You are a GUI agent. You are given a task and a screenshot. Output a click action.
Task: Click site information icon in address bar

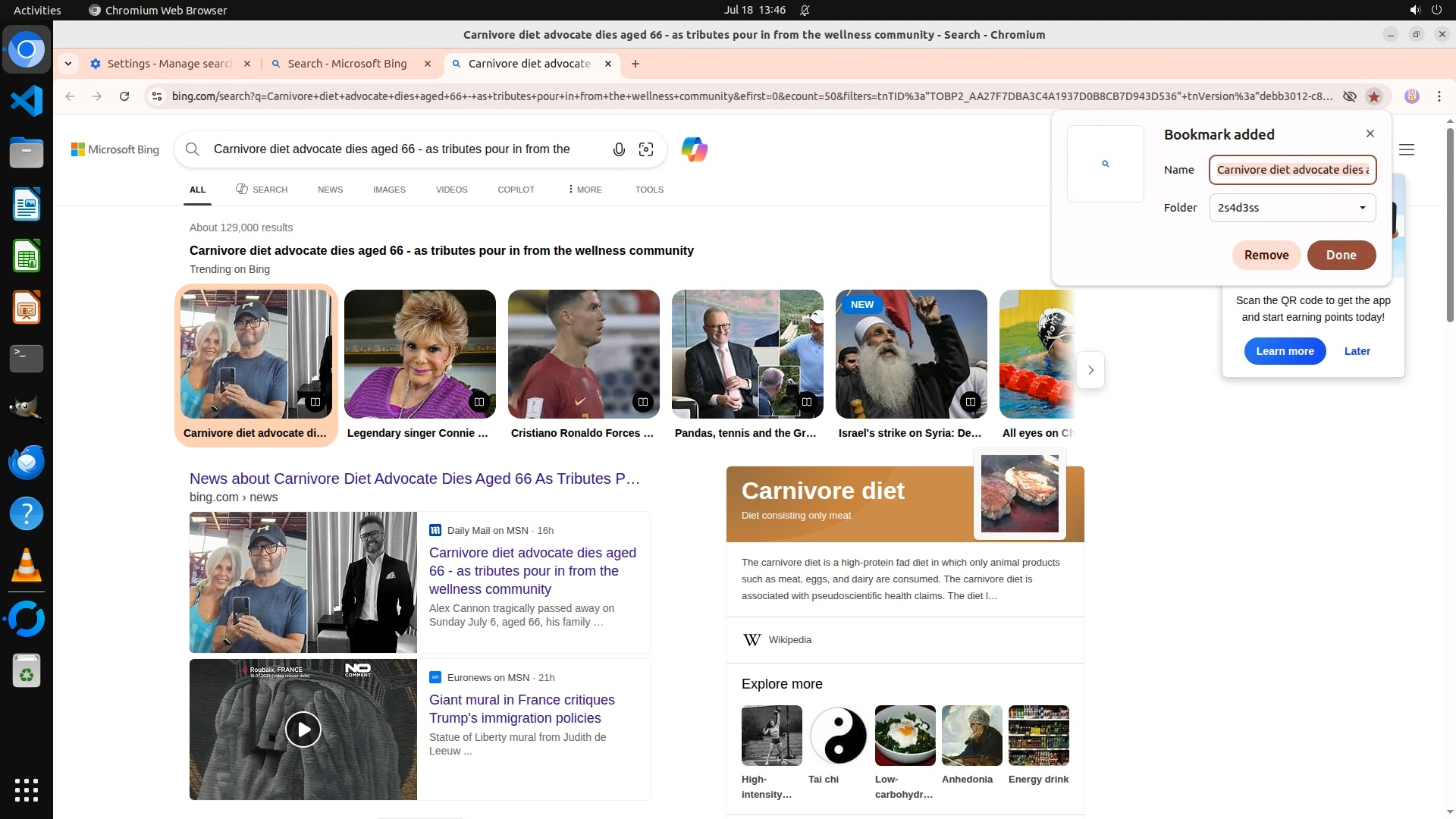pyautogui.click(x=157, y=96)
